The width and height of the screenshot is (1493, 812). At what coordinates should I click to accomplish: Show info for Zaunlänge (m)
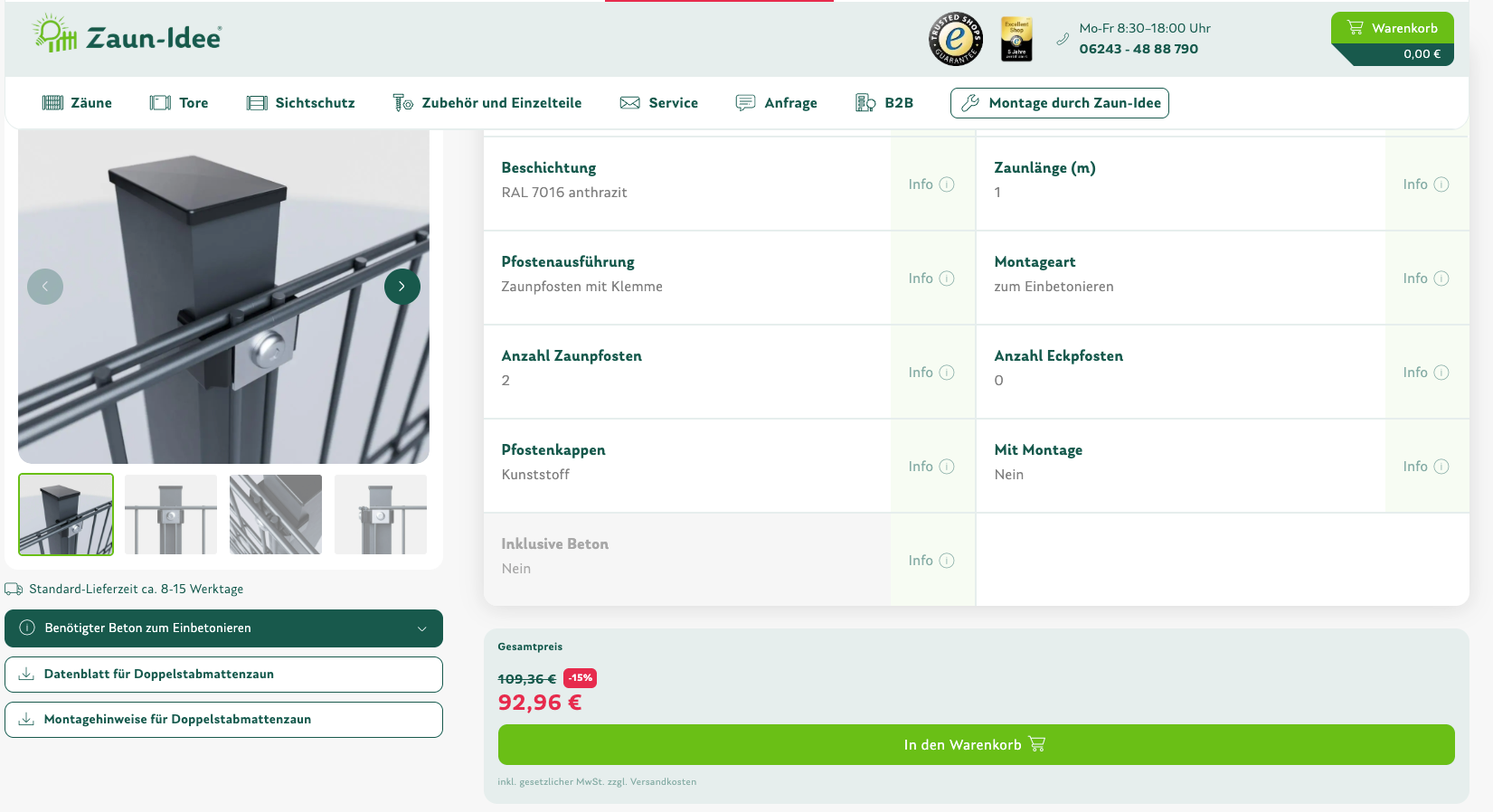pyautogui.click(x=1425, y=184)
